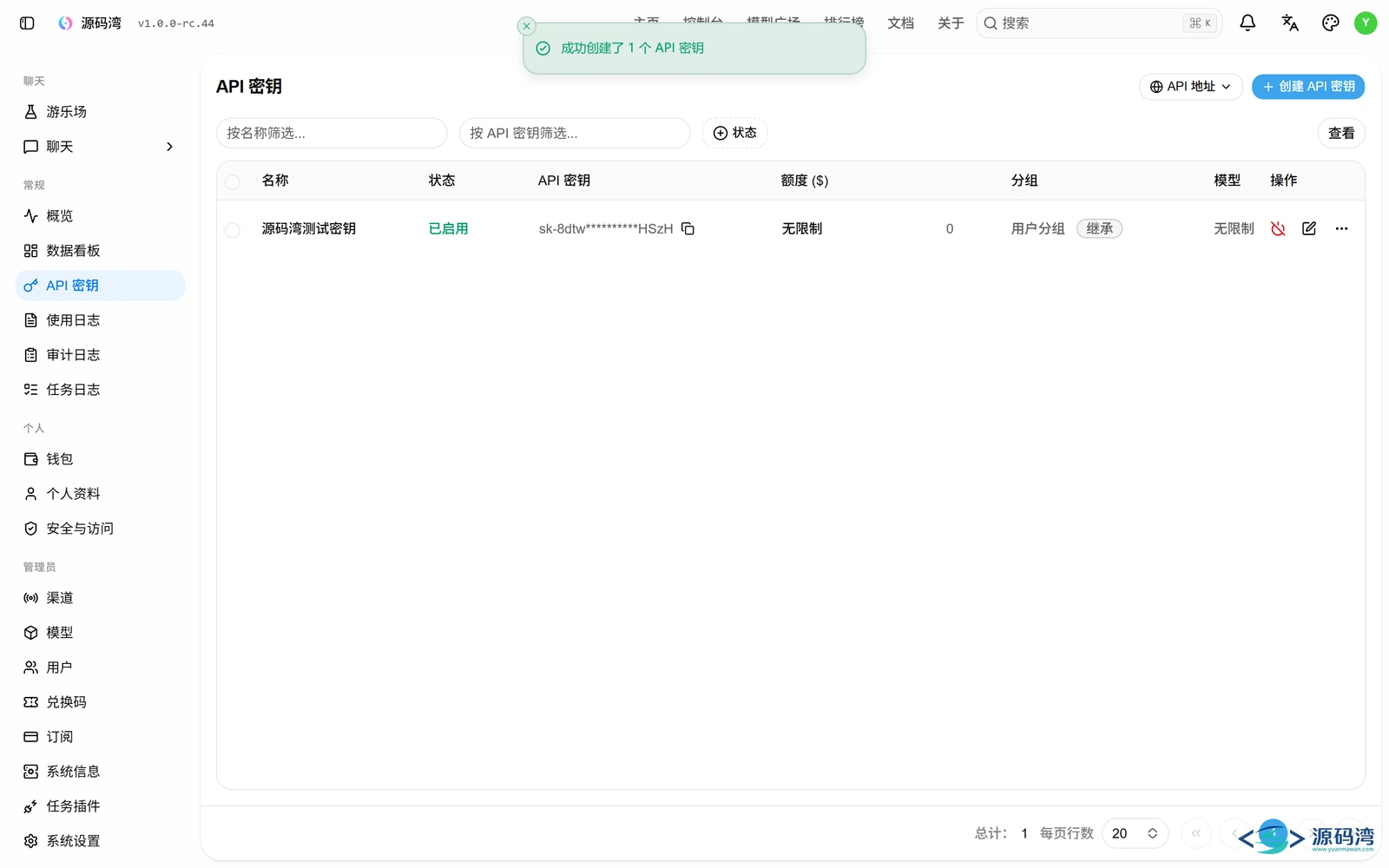Click the 源码湾 logo icon in header
The image size is (1389, 868).
point(65,23)
